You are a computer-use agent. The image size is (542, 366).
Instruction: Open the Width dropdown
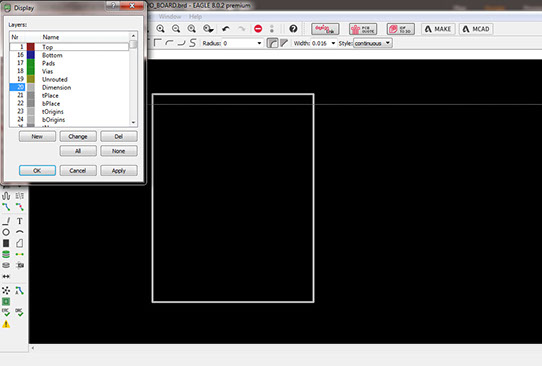pyautogui.click(x=333, y=43)
